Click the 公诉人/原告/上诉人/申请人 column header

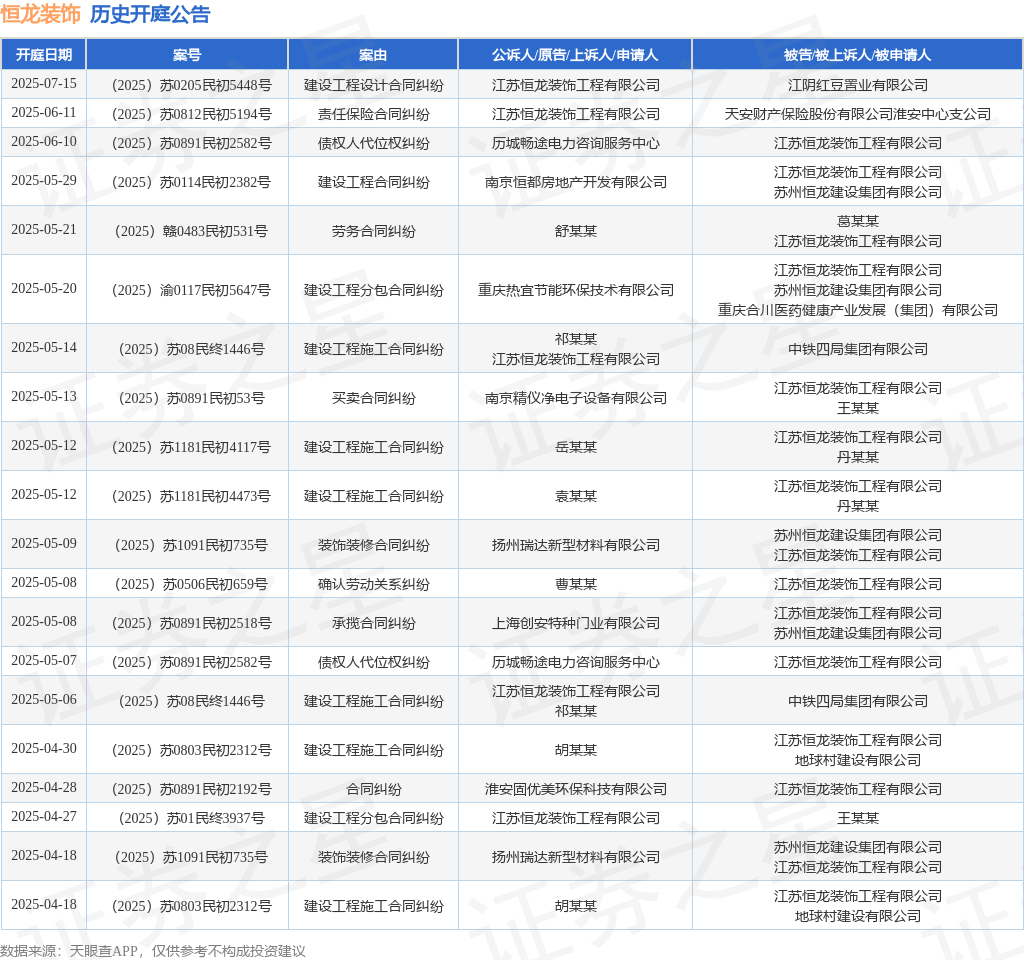575,55
